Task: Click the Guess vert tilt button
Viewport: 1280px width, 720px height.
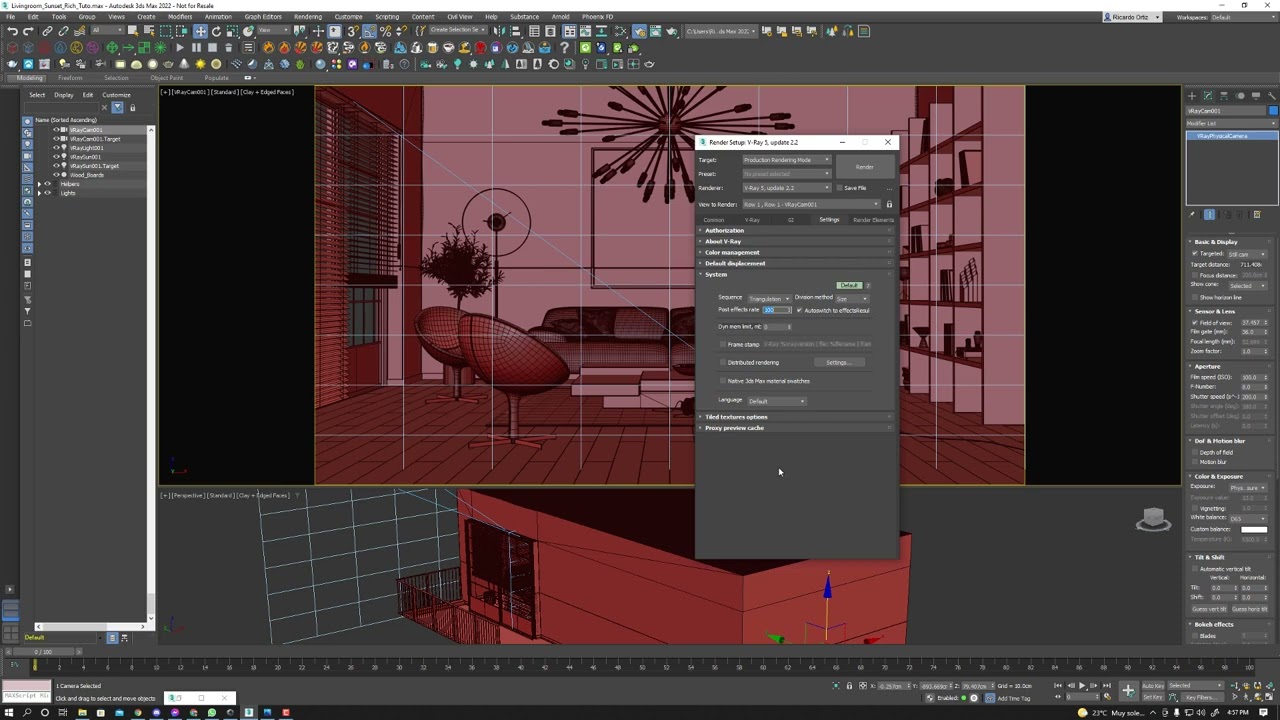Action: pyautogui.click(x=1209, y=609)
